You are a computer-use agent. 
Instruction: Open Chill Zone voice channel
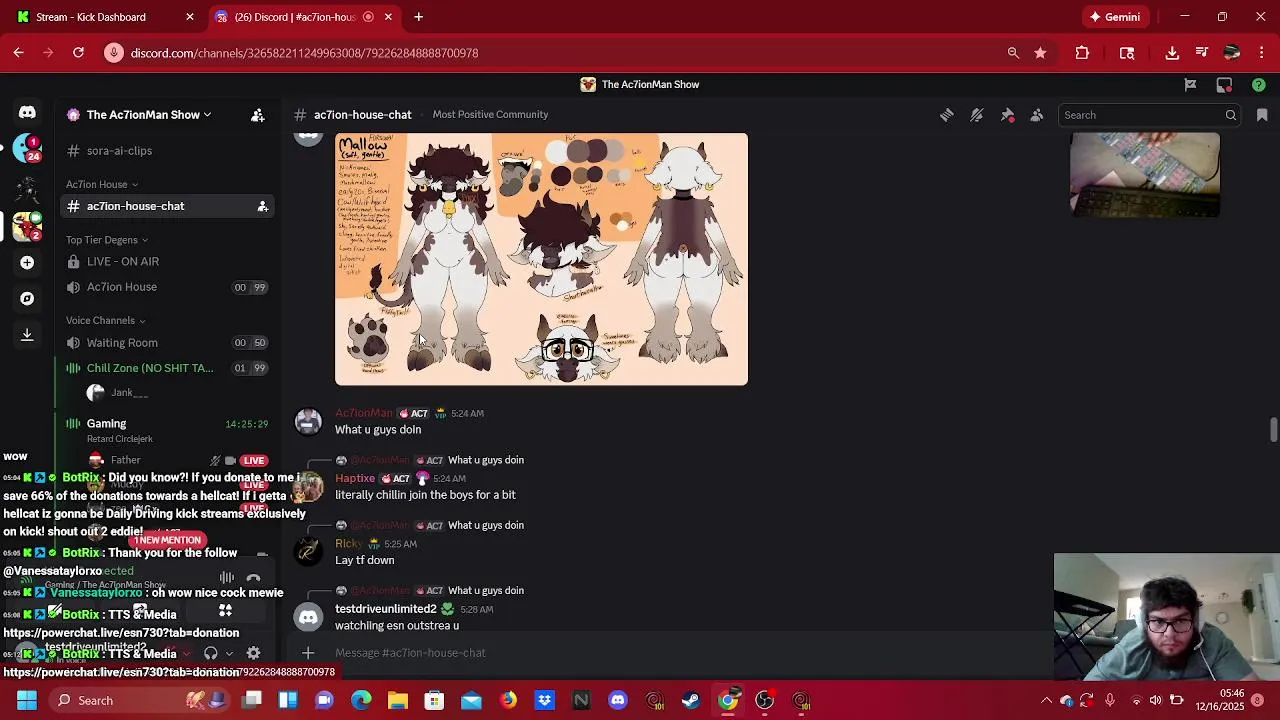[x=150, y=368]
